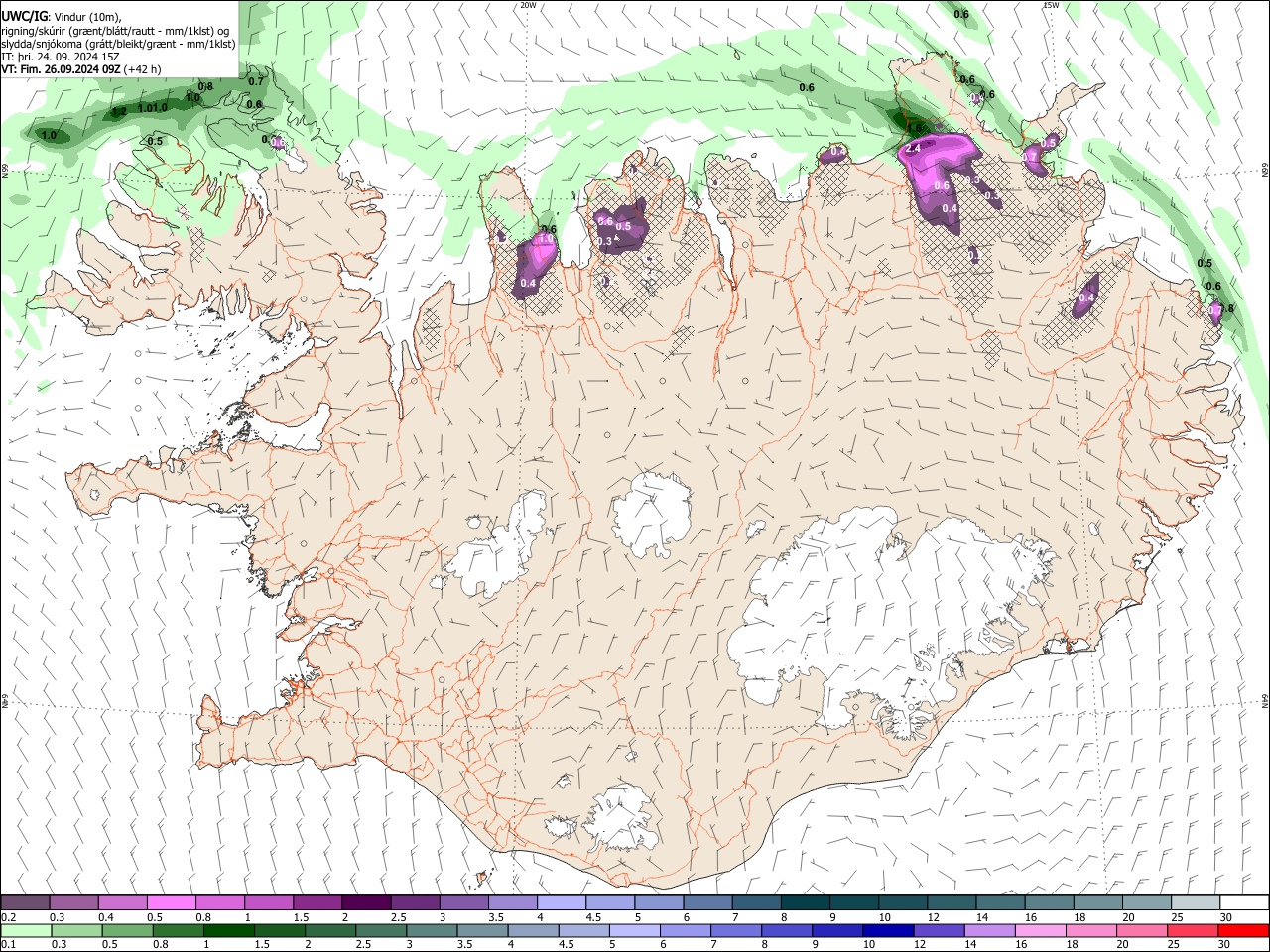Click the UWC/IG title text
Screen dimensions: 1270x952
[x=24, y=16]
